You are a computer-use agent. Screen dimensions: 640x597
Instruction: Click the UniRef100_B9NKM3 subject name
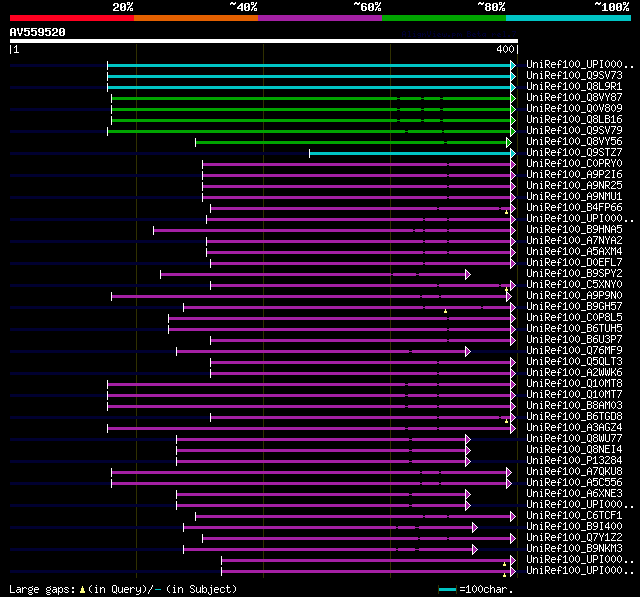(x=574, y=549)
